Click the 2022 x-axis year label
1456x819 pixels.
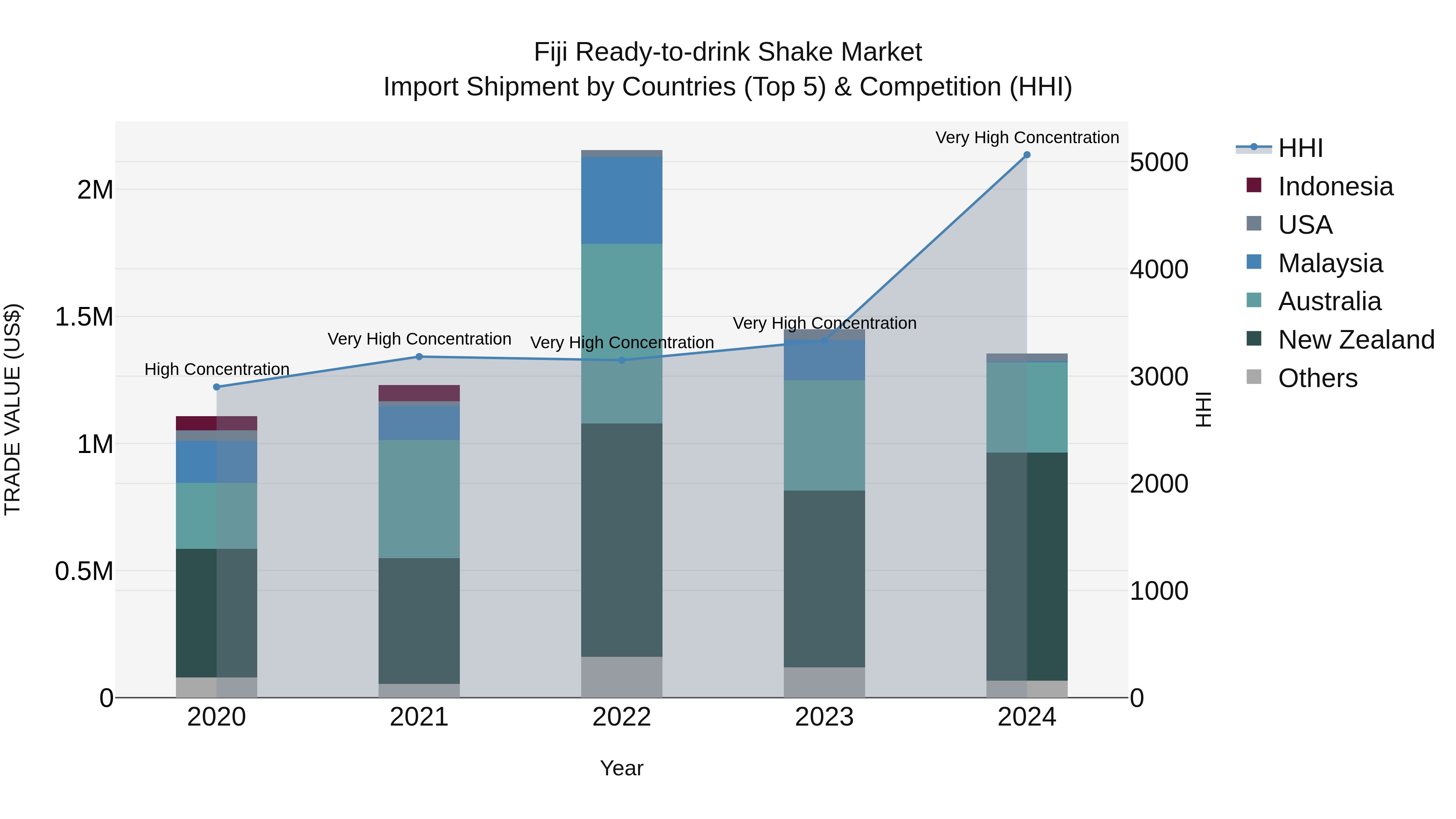(622, 717)
